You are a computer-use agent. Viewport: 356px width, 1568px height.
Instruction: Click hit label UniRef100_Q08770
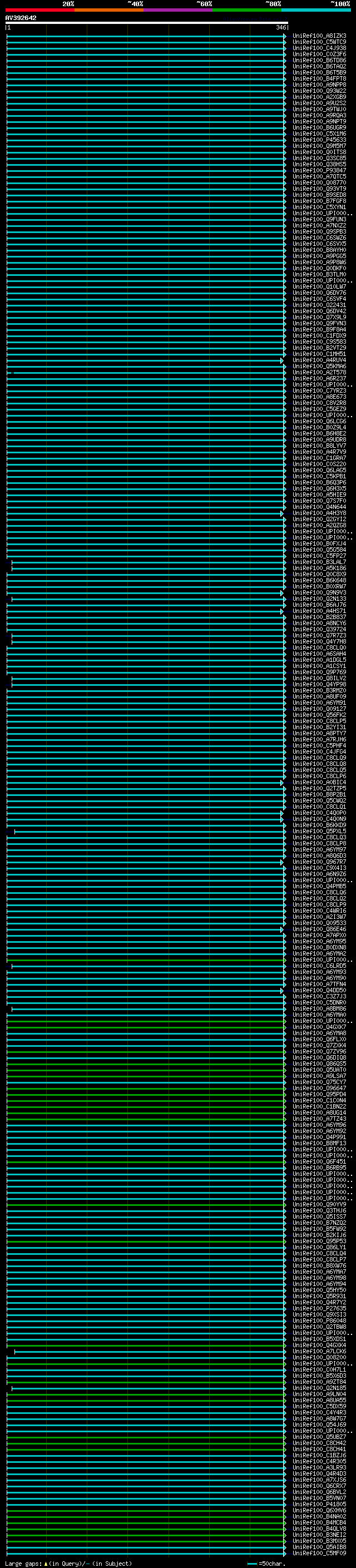[x=319, y=182]
